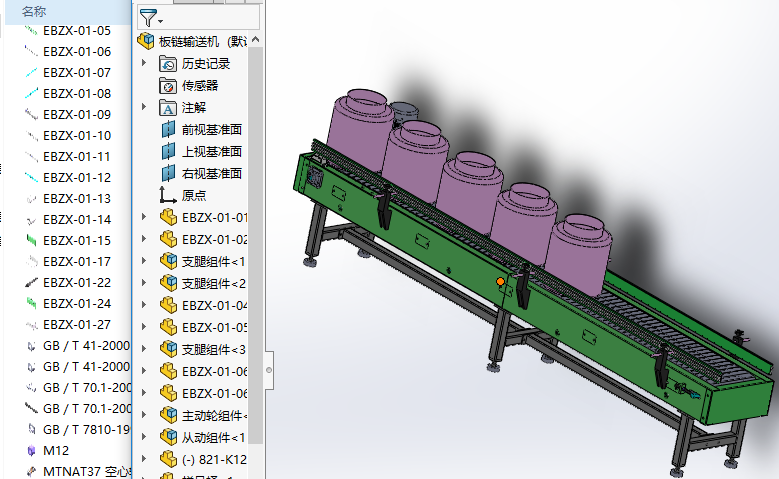This screenshot has height=479, width=779.
Task: Select 原点 label in feature tree
Action: tap(194, 195)
